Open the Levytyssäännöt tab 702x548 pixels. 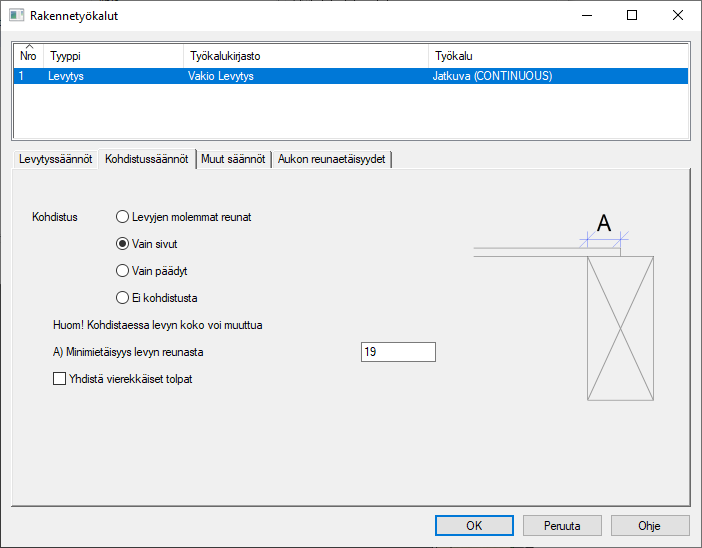[56, 160]
